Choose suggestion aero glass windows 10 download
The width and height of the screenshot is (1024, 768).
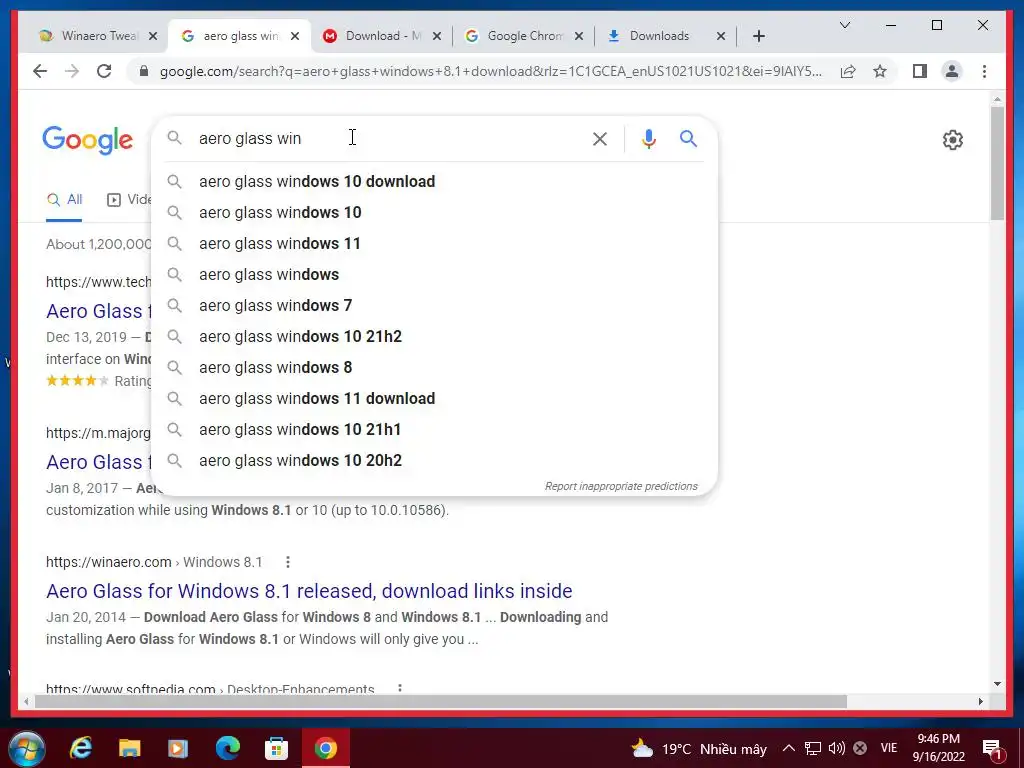(x=434, y=182)
